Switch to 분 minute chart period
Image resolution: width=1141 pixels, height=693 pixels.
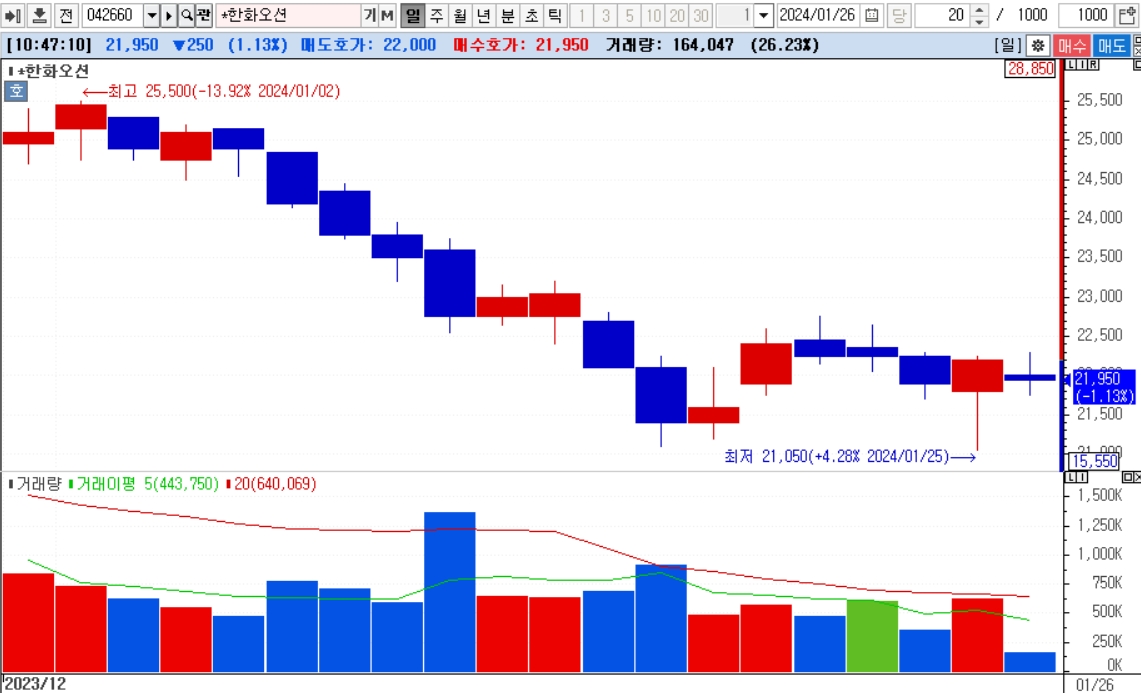[x=508, y=15]
